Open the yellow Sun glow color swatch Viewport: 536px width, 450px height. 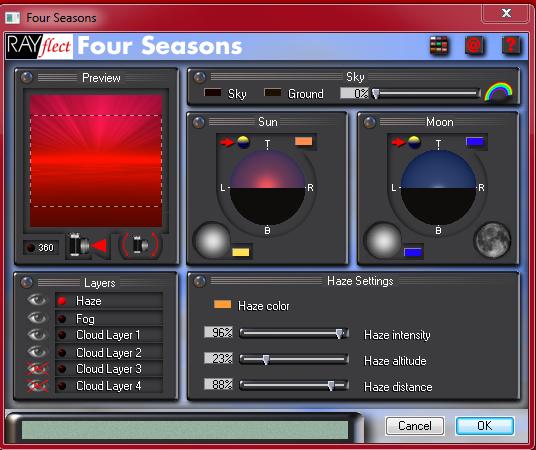click(241, 252)
